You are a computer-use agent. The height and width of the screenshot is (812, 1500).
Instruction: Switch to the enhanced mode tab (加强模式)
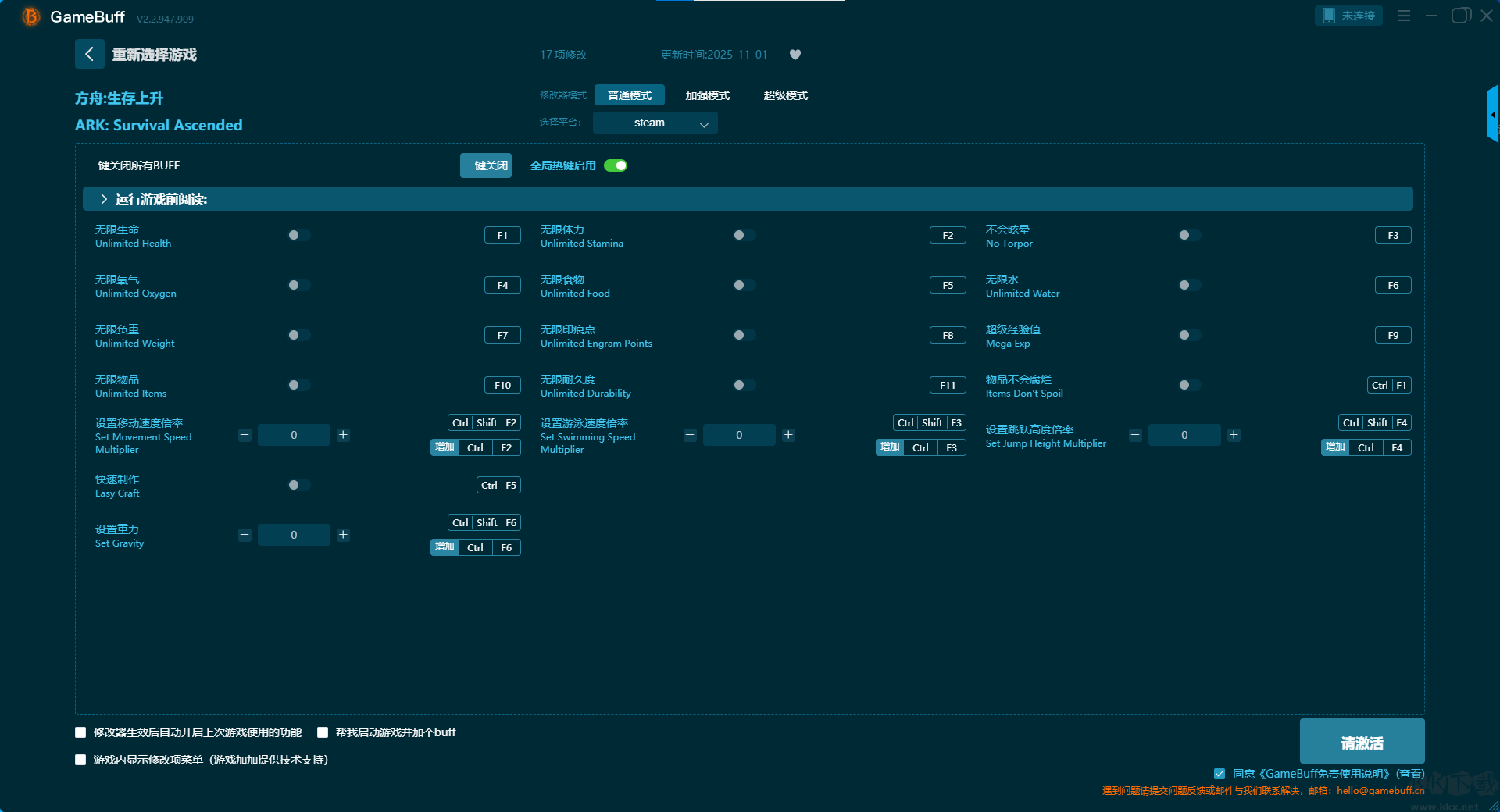pyautogui.click(x=707, y=95)
